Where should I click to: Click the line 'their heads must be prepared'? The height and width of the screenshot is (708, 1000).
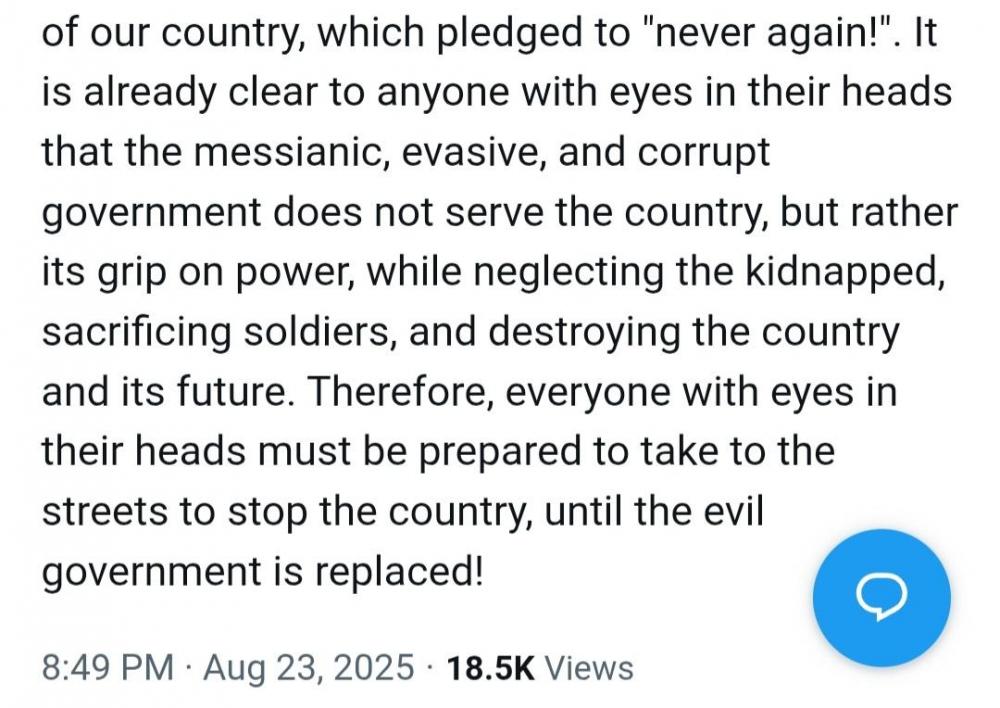tap(439, 452)
